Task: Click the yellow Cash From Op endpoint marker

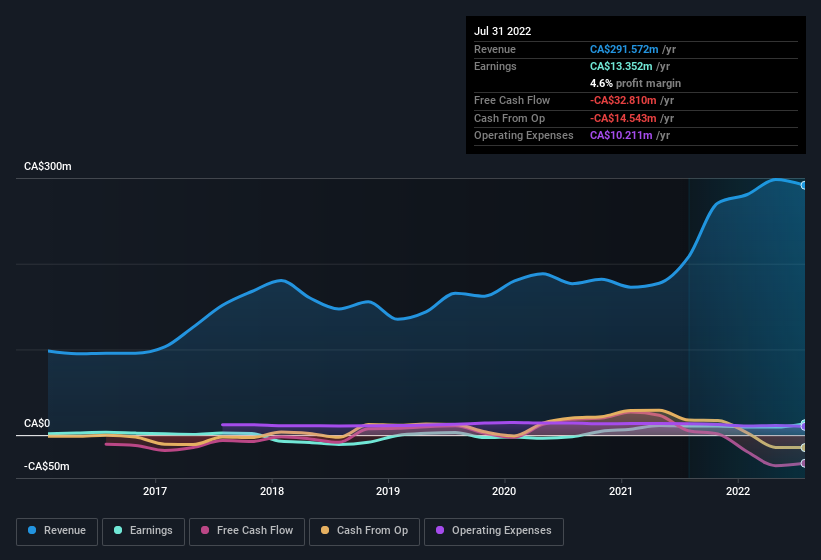Action: tap(804, 447)
